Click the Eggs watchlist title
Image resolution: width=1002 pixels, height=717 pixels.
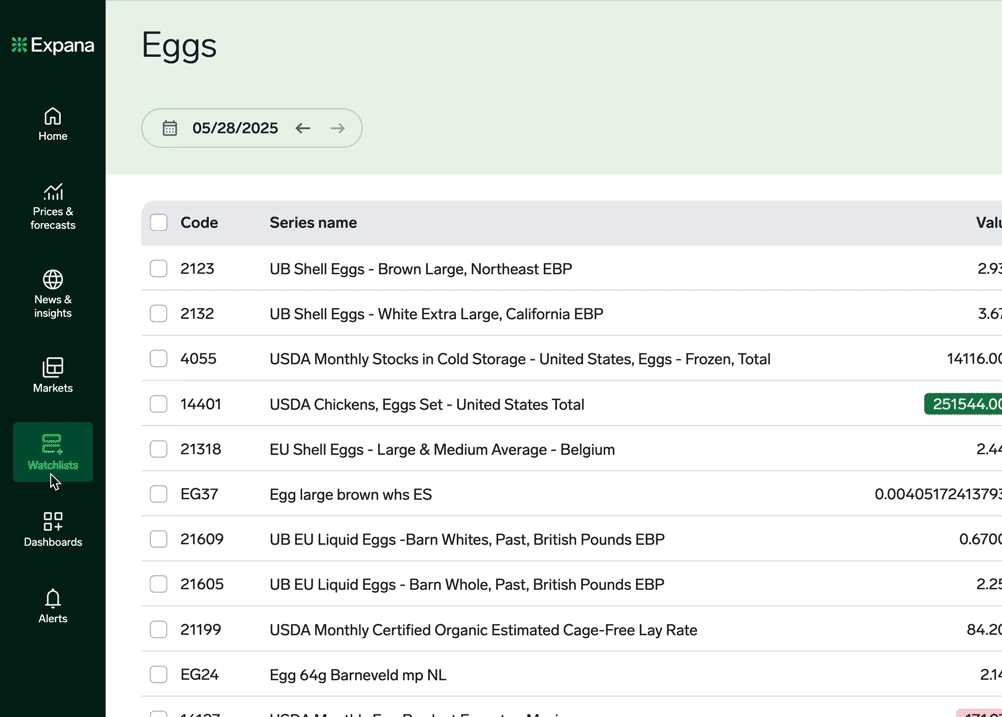[179, 46]
